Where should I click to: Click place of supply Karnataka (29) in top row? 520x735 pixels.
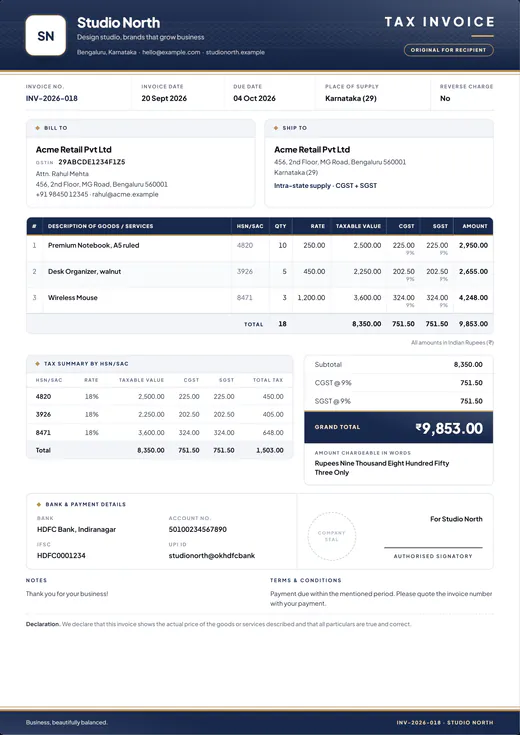click(x=351, y=98)
